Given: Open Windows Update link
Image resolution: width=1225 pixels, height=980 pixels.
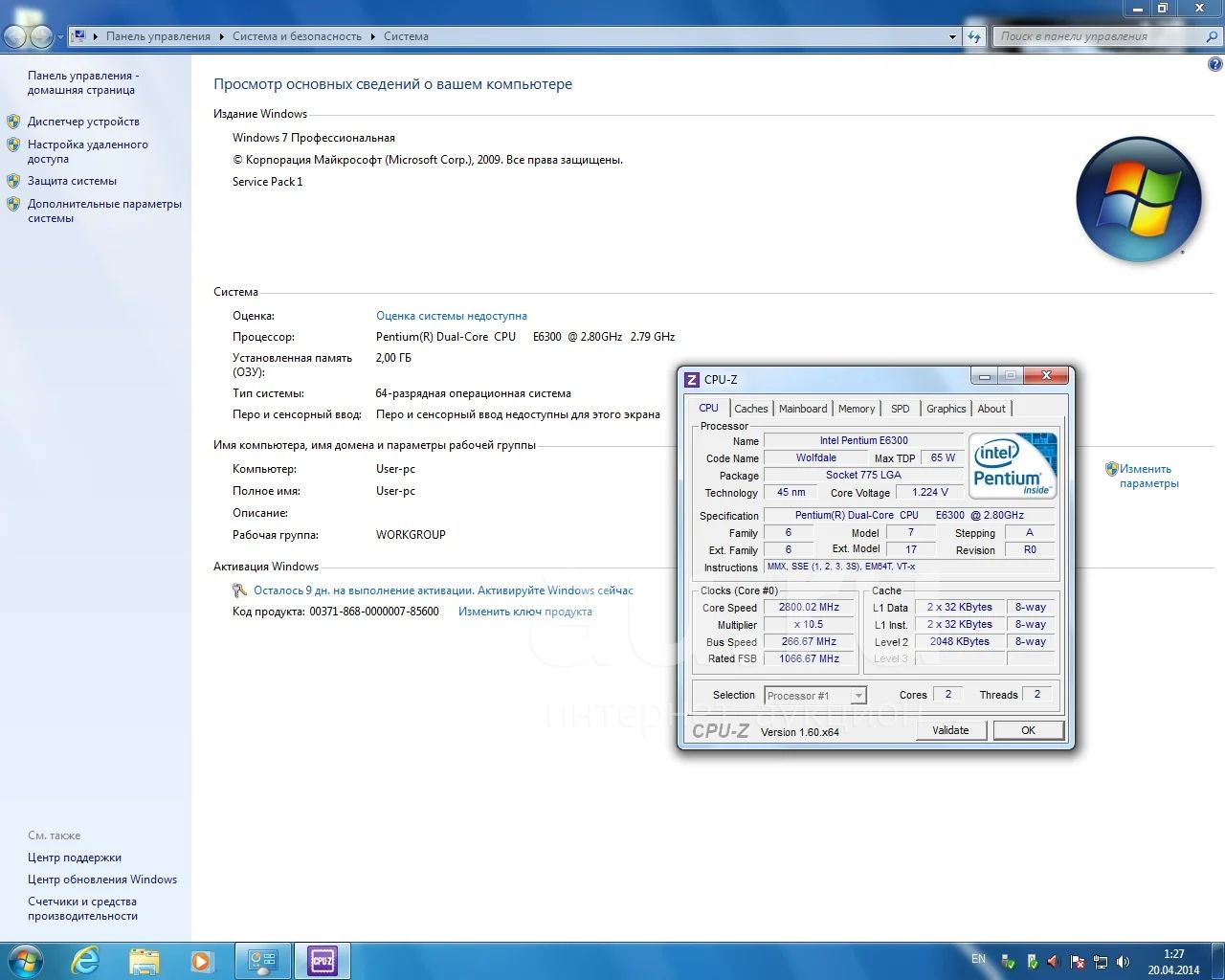Looking at the screenshot, I should [102, 880].
